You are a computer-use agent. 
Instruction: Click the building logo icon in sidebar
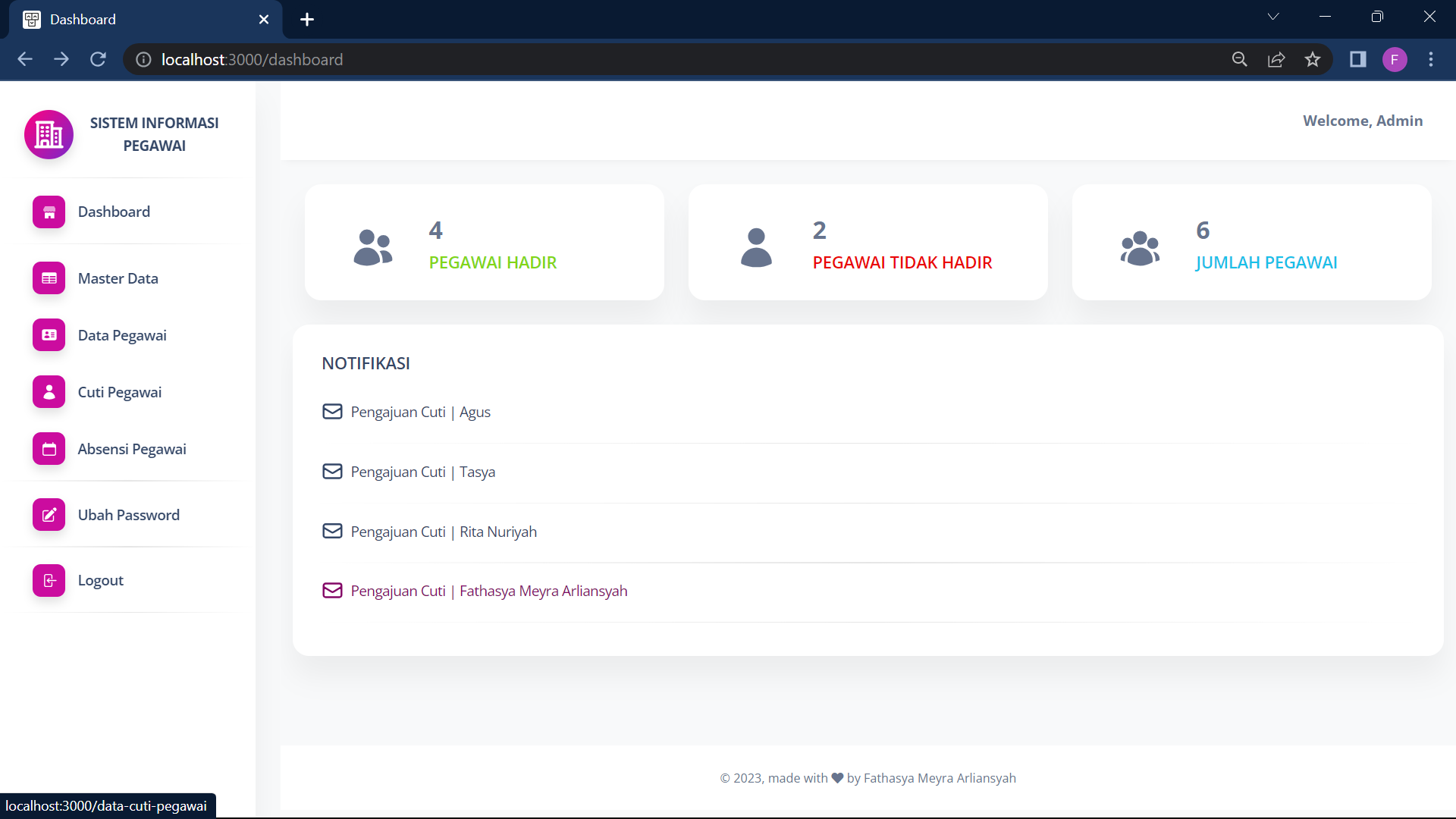click(49, 135)
